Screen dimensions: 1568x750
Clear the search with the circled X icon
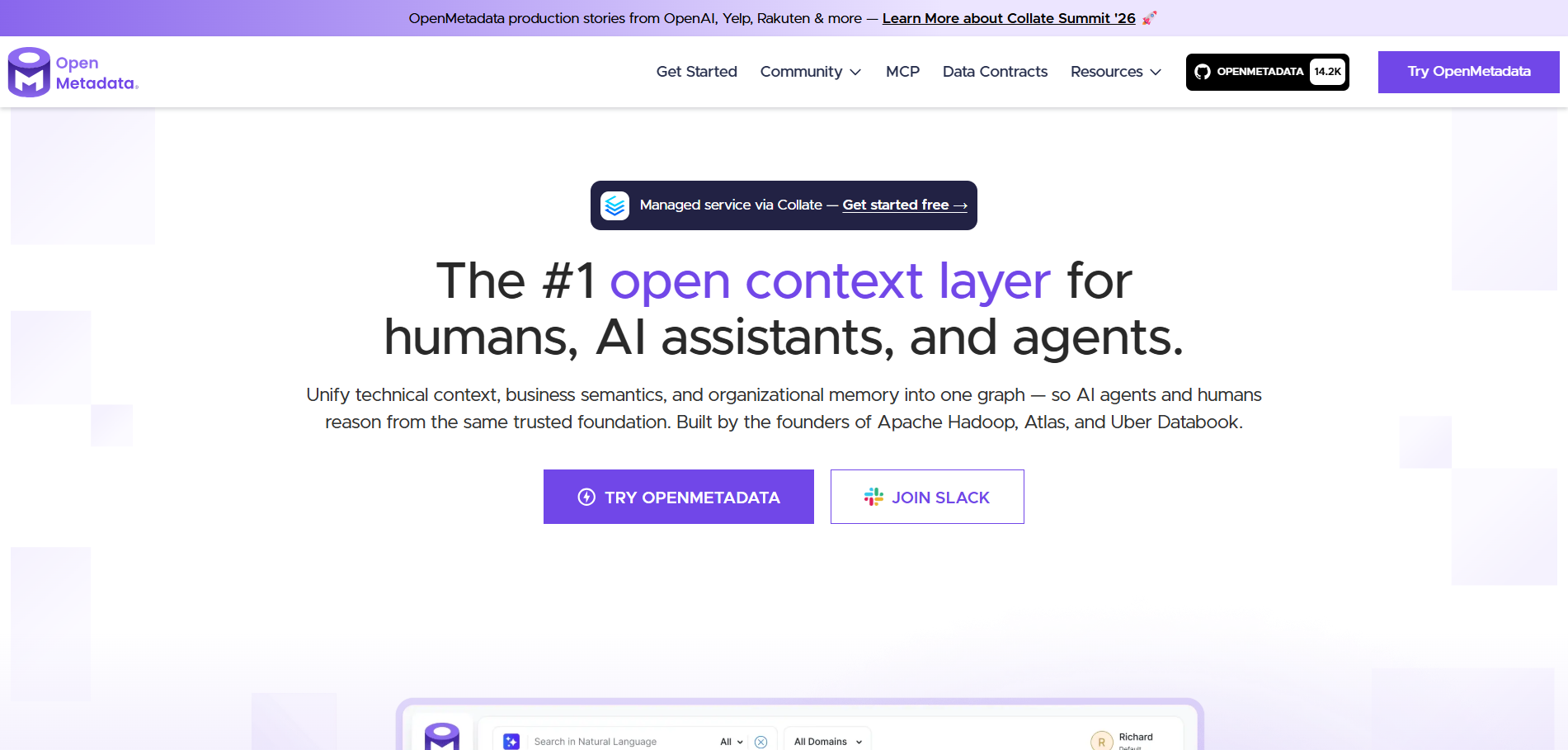pyautogui.click(x=760, y=742)
